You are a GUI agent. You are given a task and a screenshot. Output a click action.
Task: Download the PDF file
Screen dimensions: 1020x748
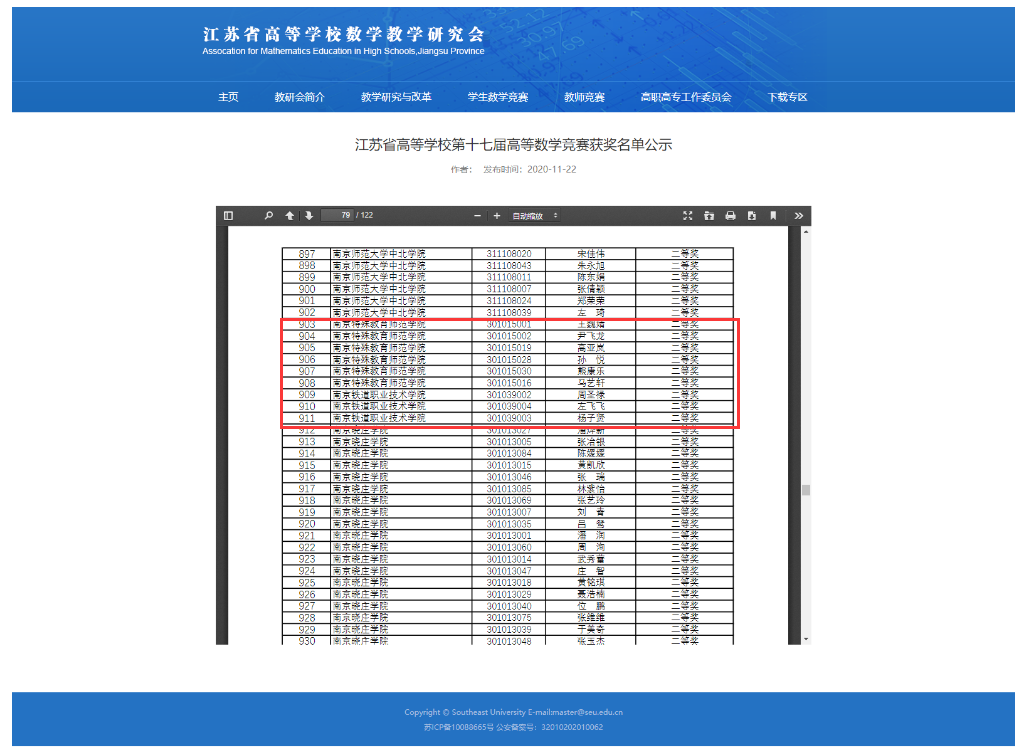click(751, 216)
